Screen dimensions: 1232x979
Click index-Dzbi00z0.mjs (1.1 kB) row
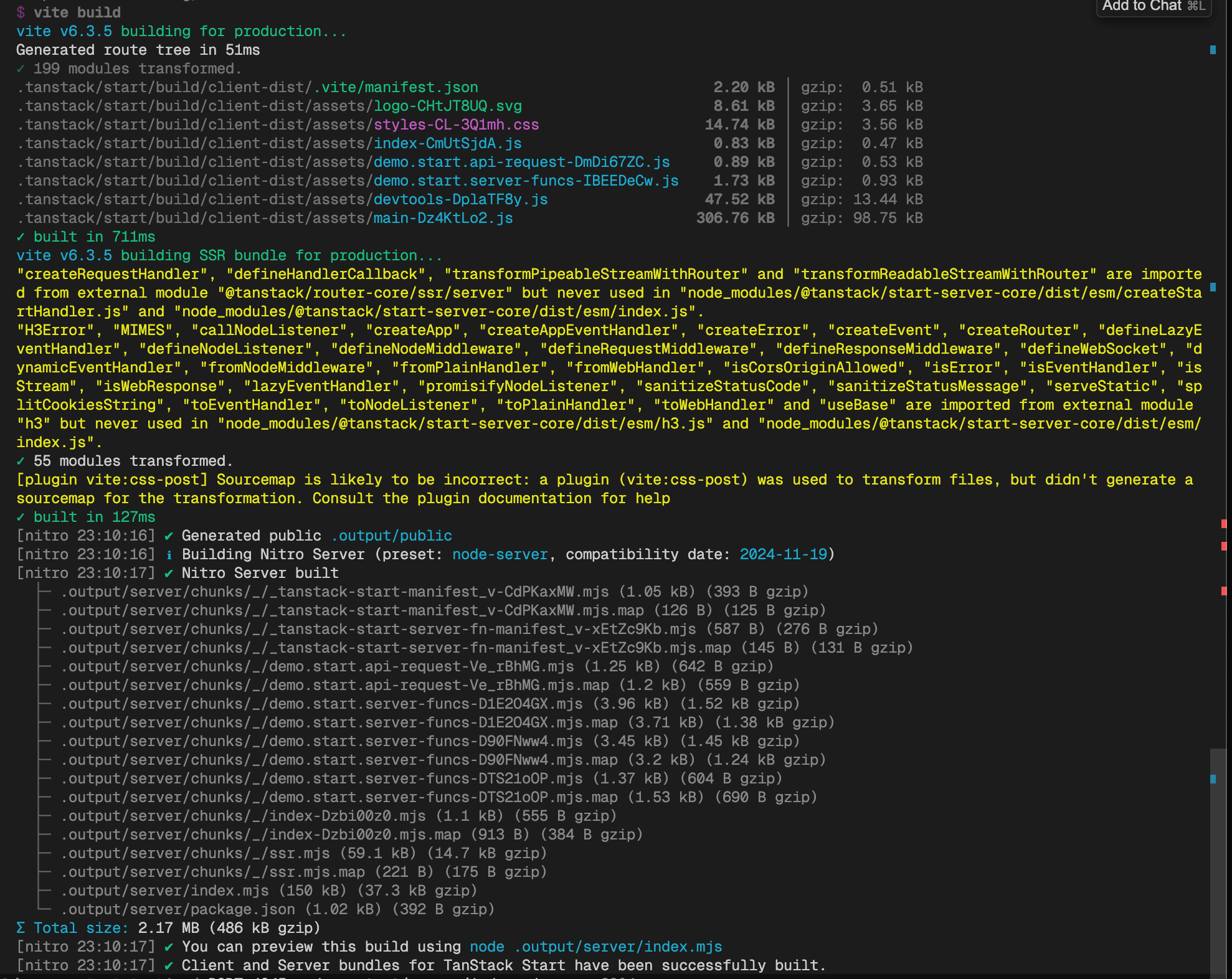[339, 816]
